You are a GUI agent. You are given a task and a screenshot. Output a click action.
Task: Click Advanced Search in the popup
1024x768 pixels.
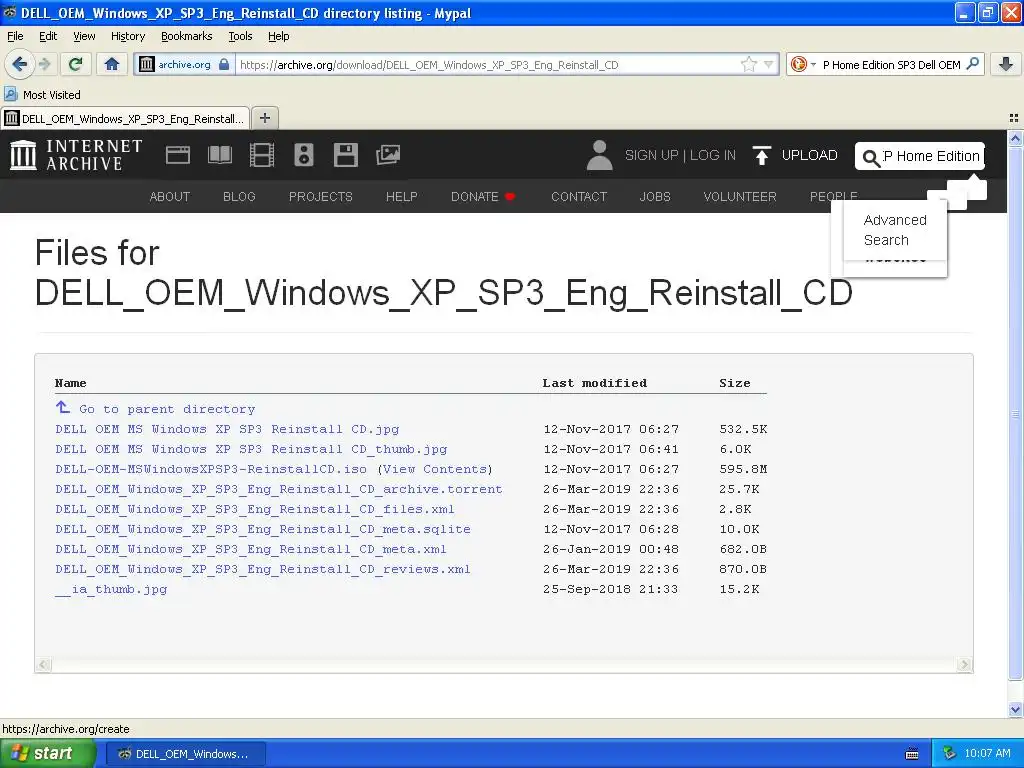tap(895, 230)
